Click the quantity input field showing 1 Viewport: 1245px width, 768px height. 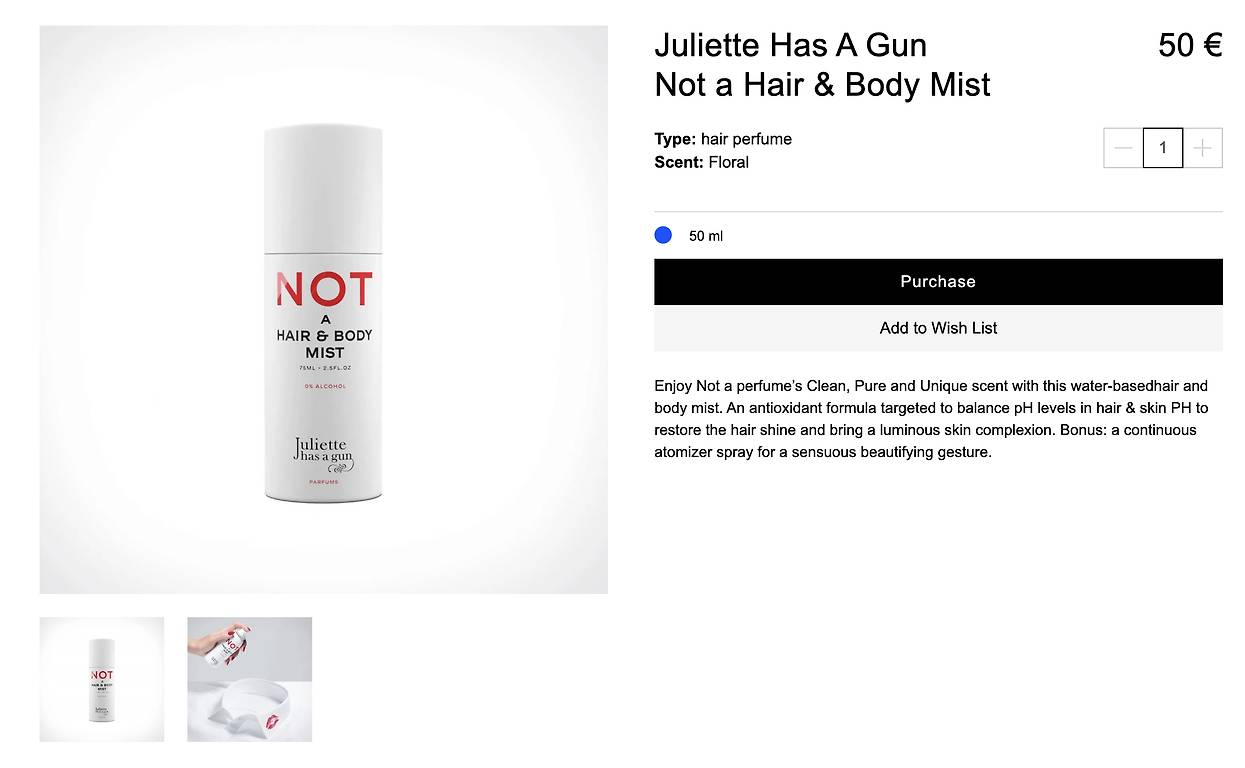tap(1163, 148)
